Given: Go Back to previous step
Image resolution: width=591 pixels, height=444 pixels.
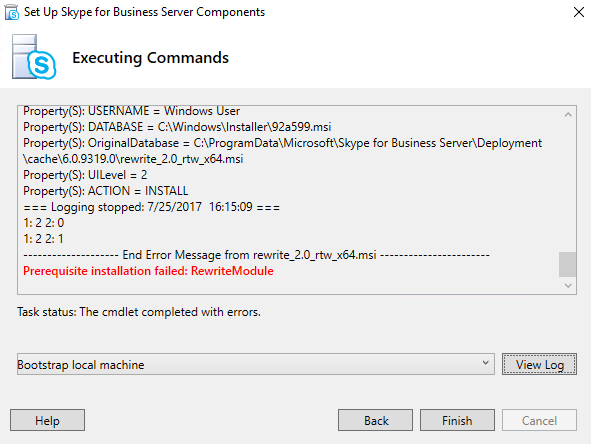Looking at the screenshot, I should click(375, 420).
